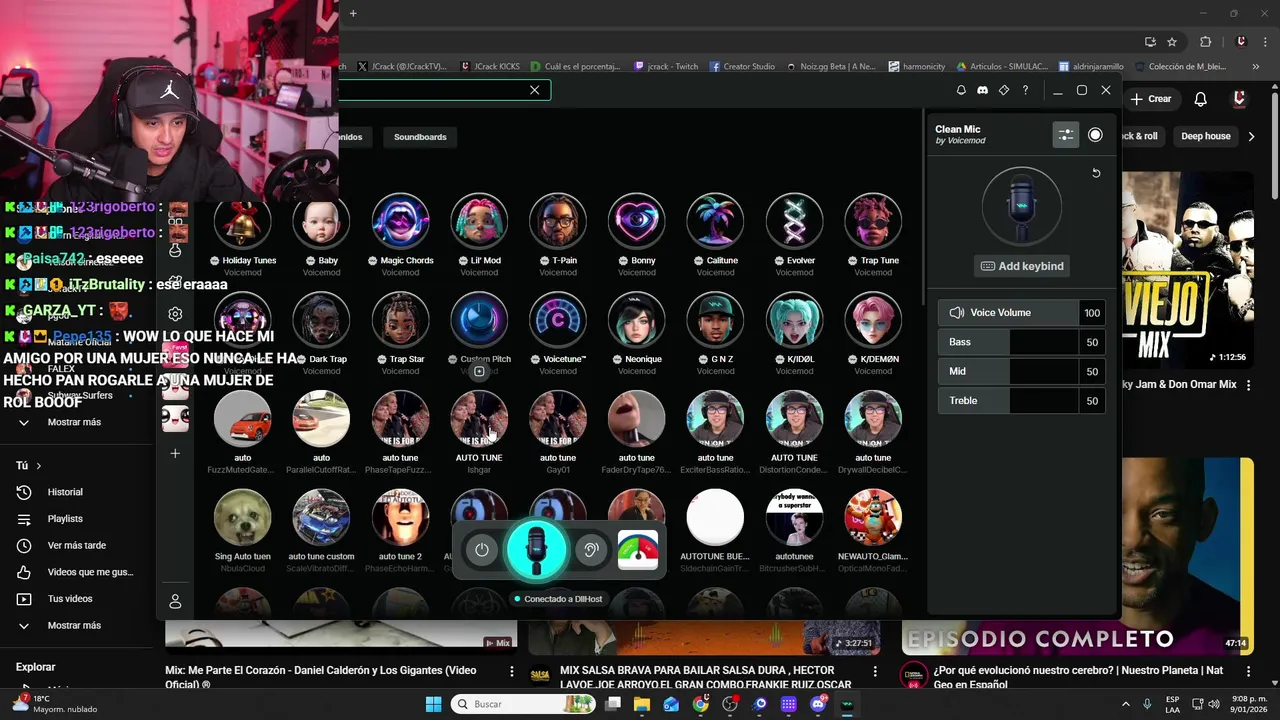The width and height of the screenshot is (1280, 720).
Task: Pick the Lil' Mod voice
Action: [479, 222]
